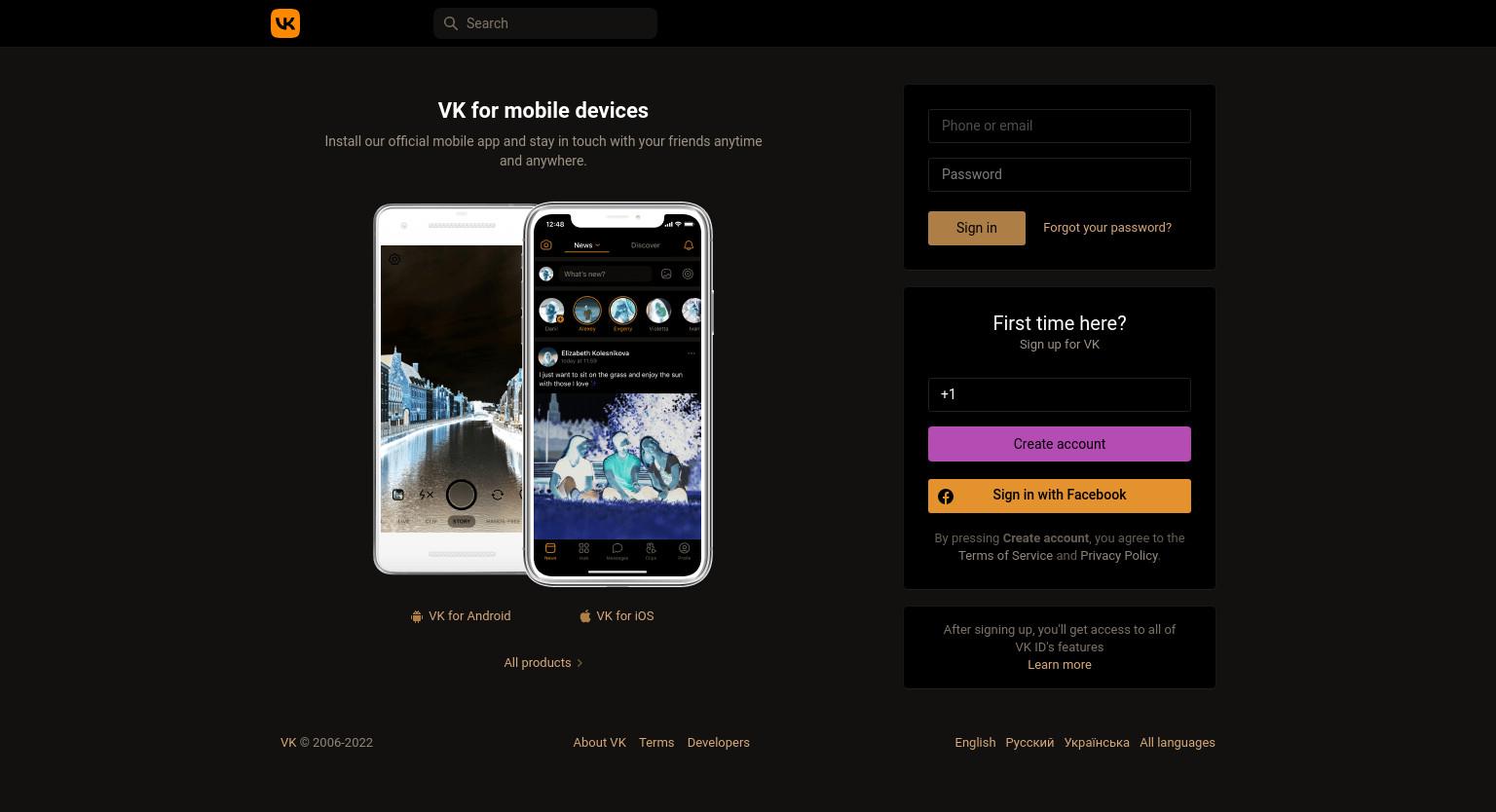Open Forgot your password link
This screenshot has height=812, width=1496.
point(1107,228)
